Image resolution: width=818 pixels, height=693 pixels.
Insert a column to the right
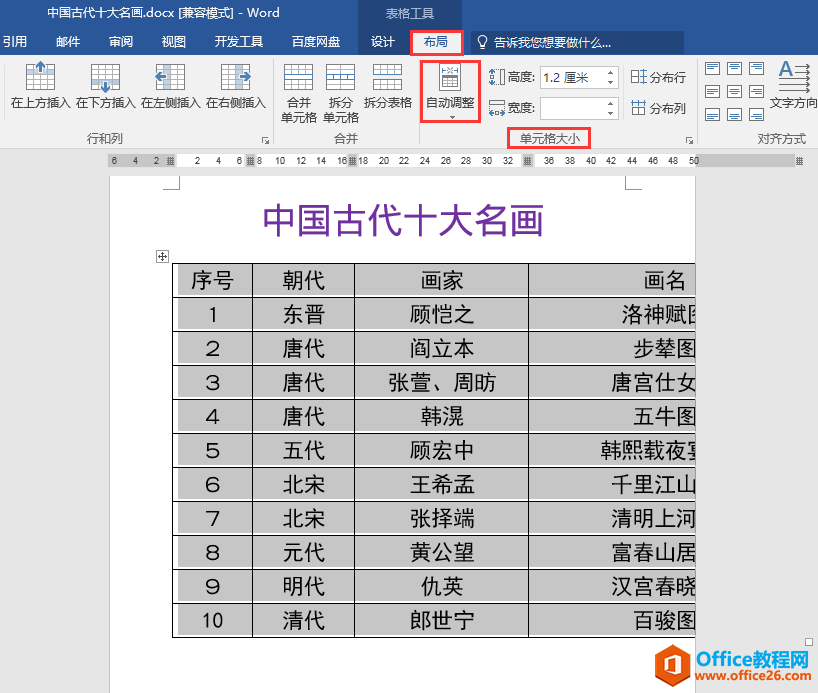click(x=236, y=86)
